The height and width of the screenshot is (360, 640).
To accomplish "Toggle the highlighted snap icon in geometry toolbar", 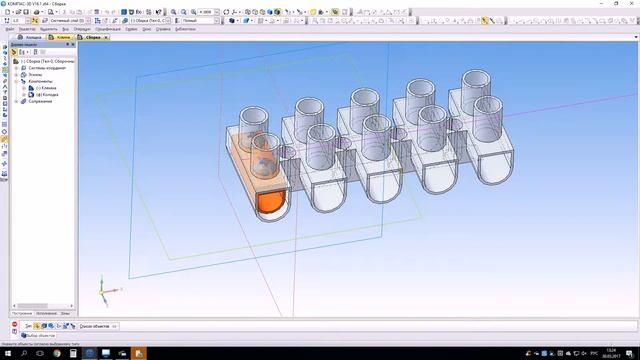I will point(484,20).
